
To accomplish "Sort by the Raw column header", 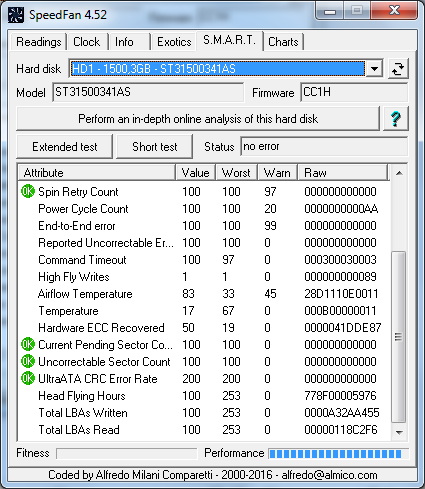I will pyautogui.click(x=343, y=173).
